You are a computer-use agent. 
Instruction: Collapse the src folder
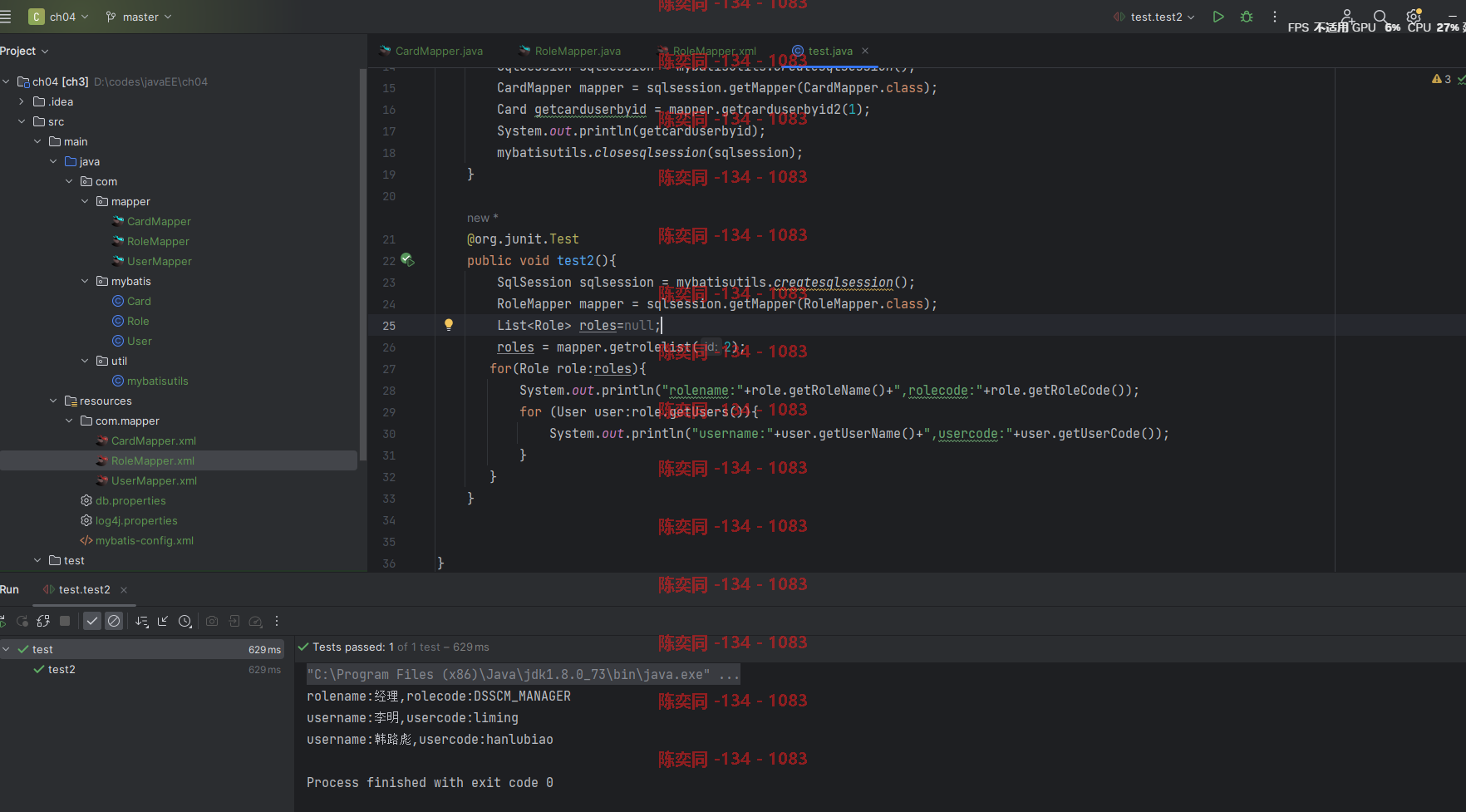(22, 121)
